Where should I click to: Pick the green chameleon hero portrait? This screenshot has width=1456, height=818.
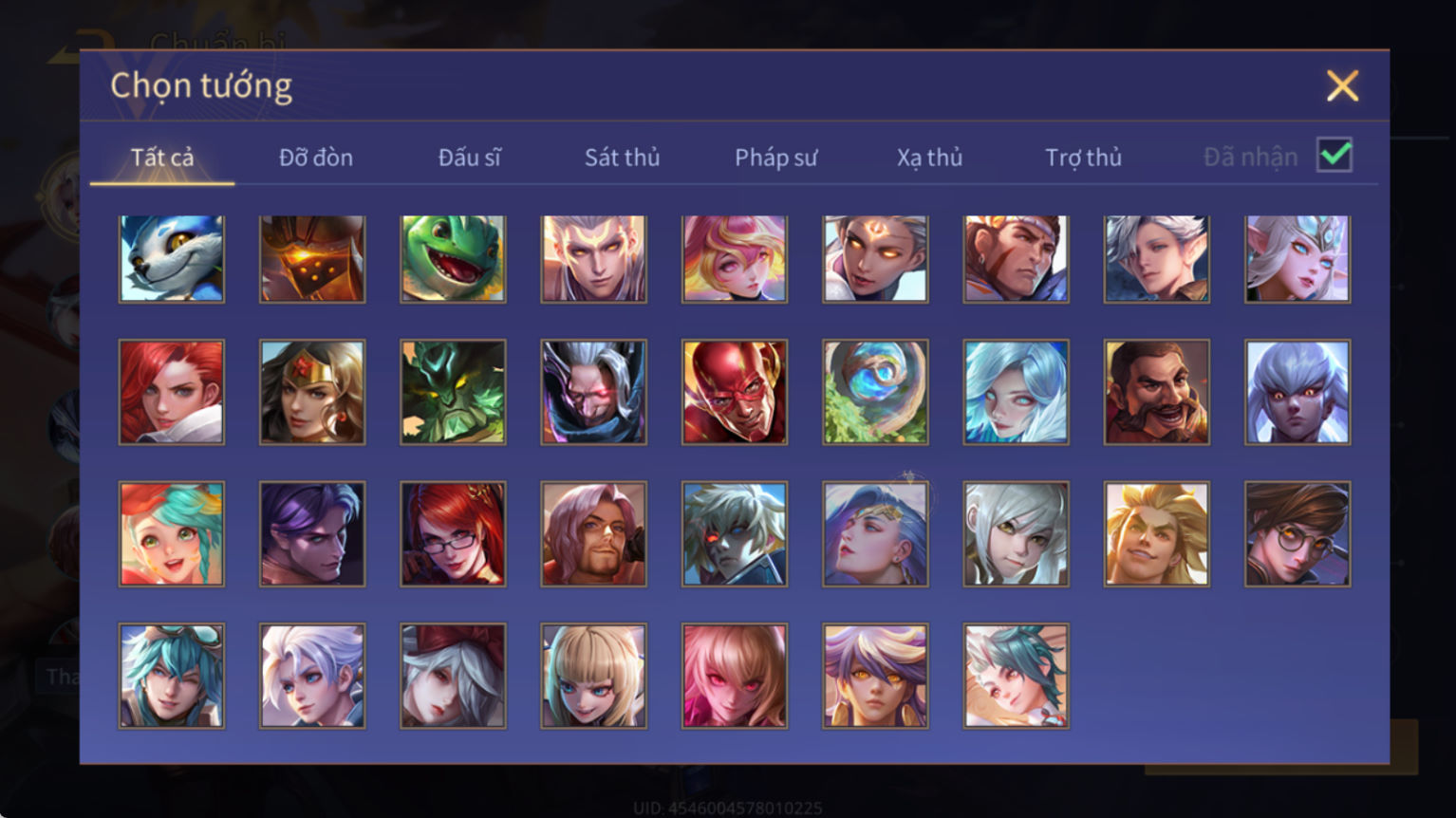453,258
